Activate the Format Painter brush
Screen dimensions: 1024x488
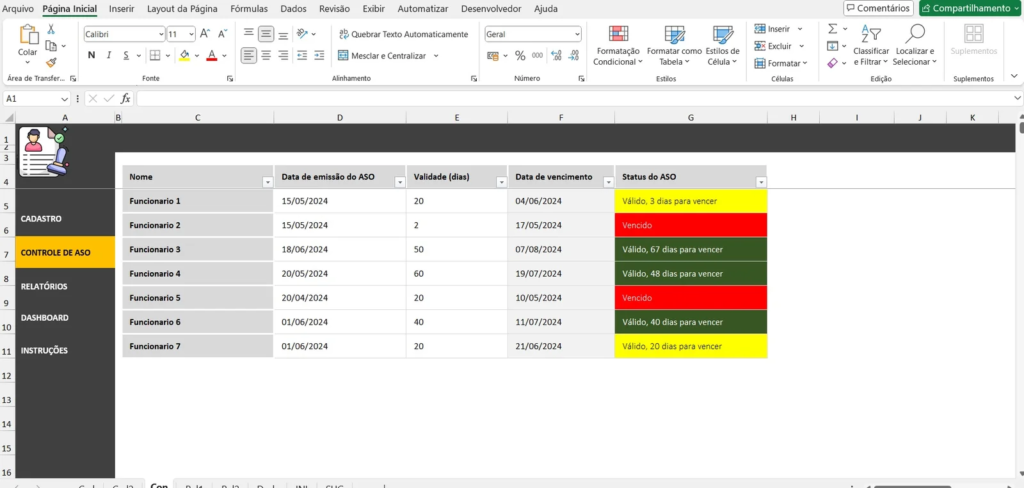pyautogui.click(x=51, y=62)
